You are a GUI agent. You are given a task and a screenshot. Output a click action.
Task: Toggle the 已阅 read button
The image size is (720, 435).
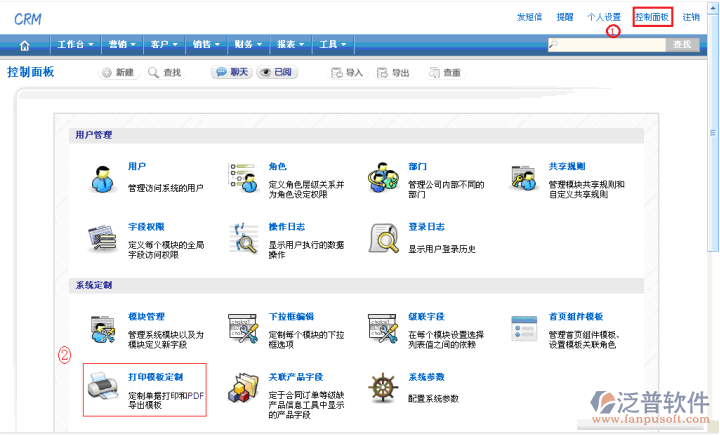pyautogui.click(x=277, y=73)
